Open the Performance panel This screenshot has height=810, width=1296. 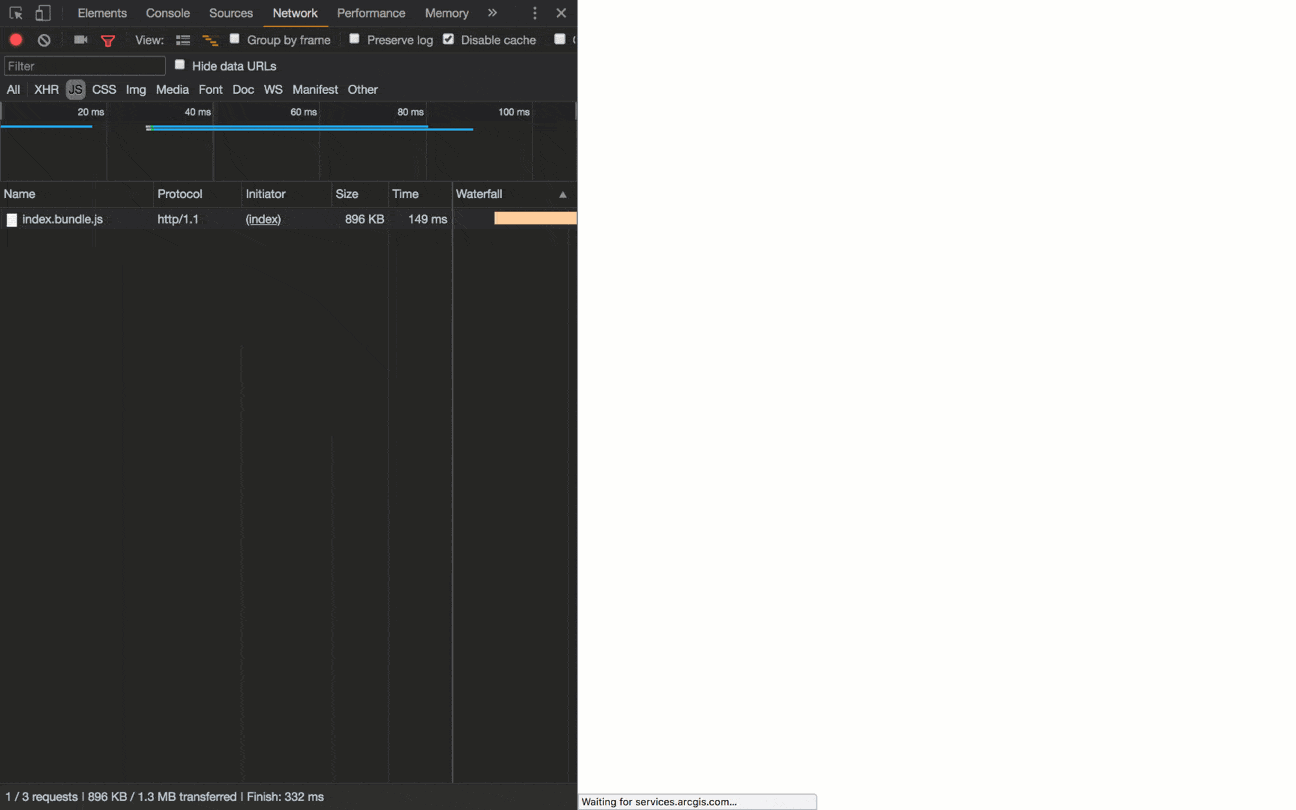[371, 13]
